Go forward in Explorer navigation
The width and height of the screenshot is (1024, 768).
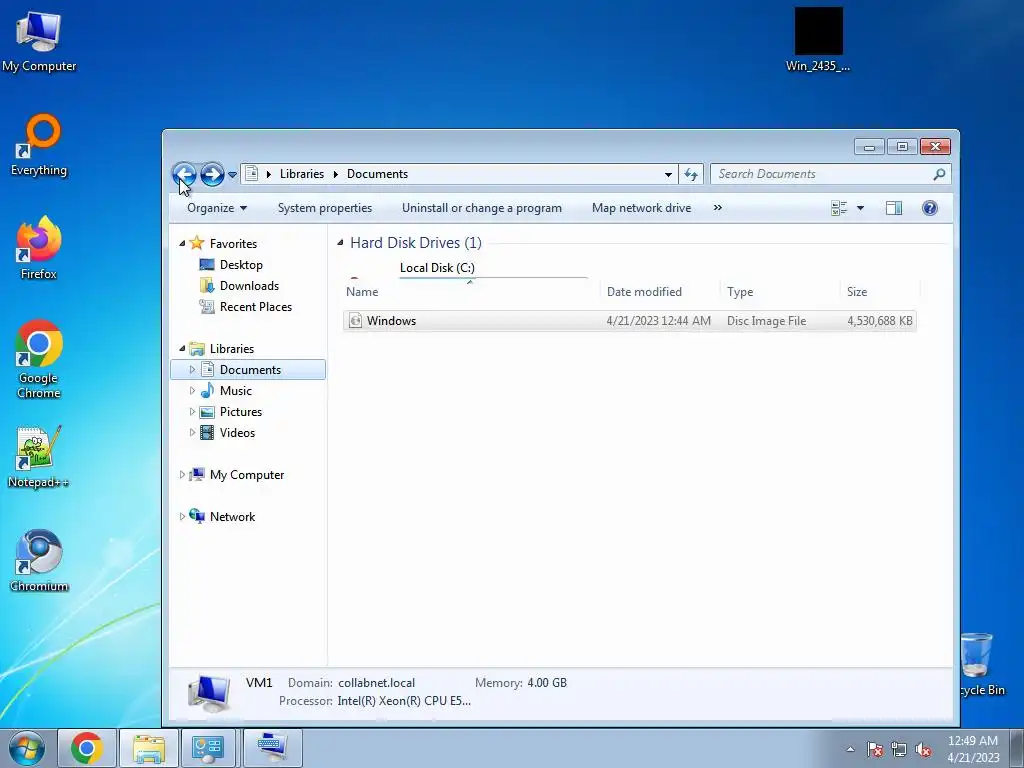click(212, 174)
